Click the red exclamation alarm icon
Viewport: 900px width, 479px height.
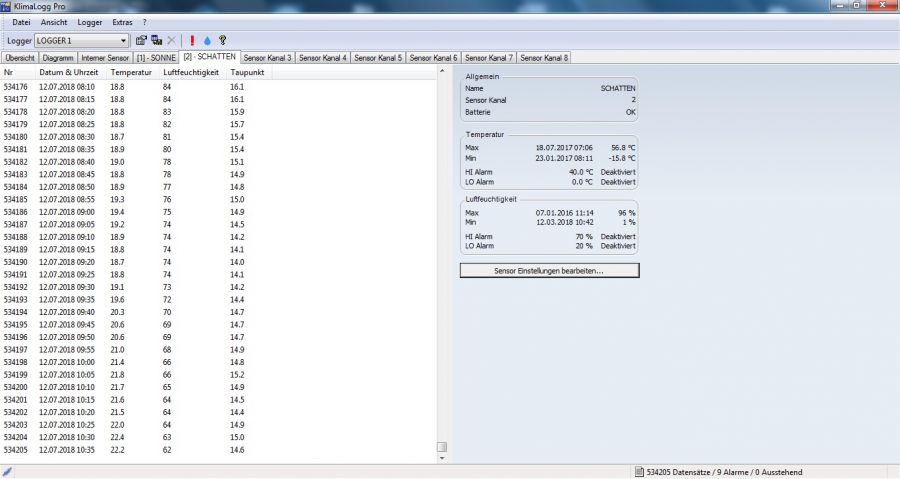click(192, 41)
